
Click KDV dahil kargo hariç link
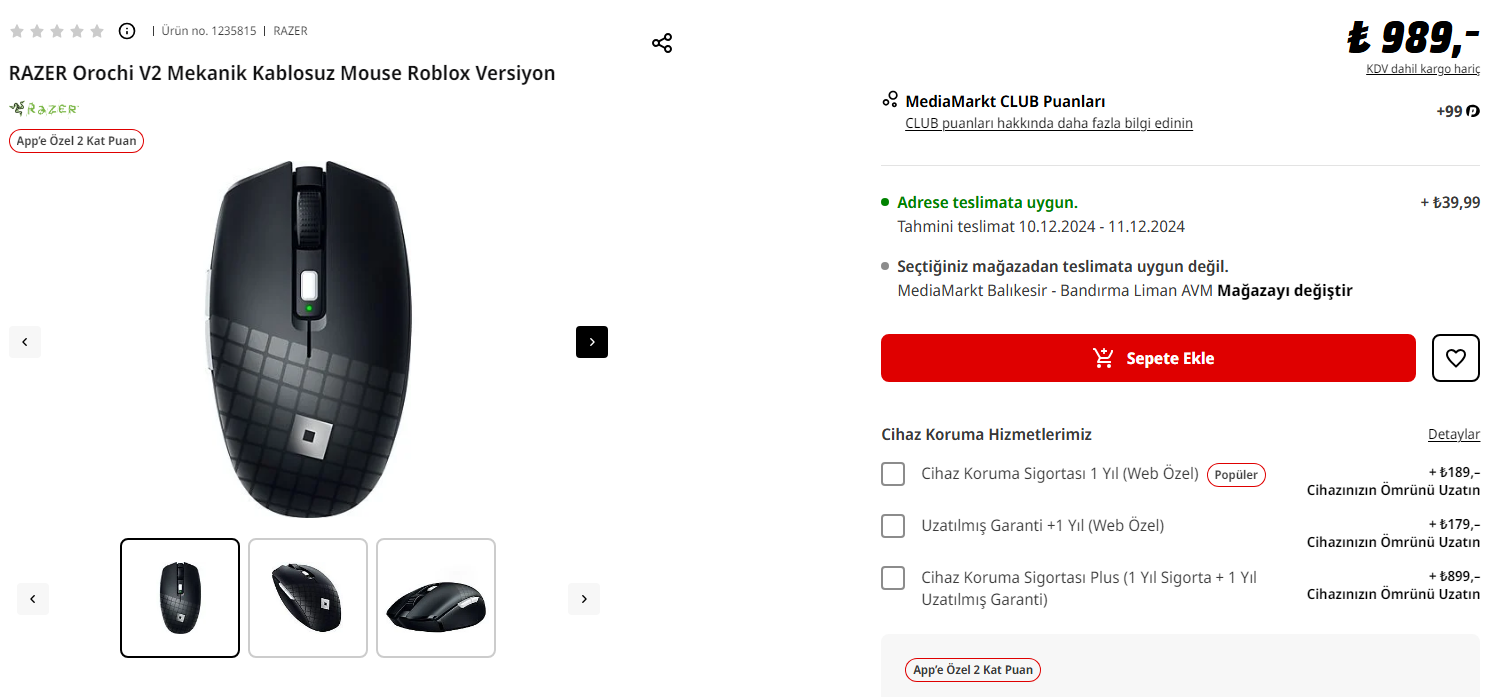[1423, 69]
